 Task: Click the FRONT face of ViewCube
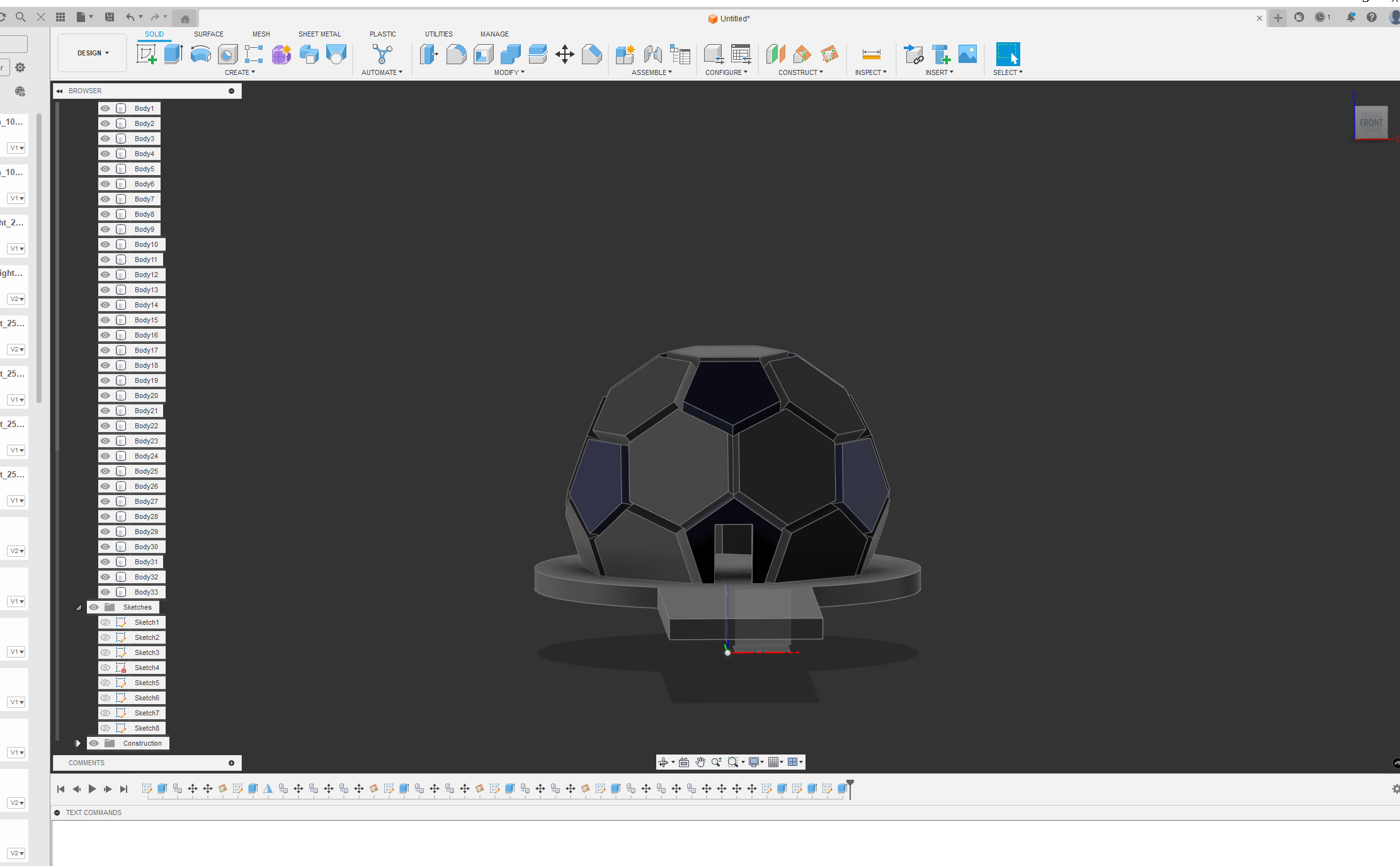1371,122
